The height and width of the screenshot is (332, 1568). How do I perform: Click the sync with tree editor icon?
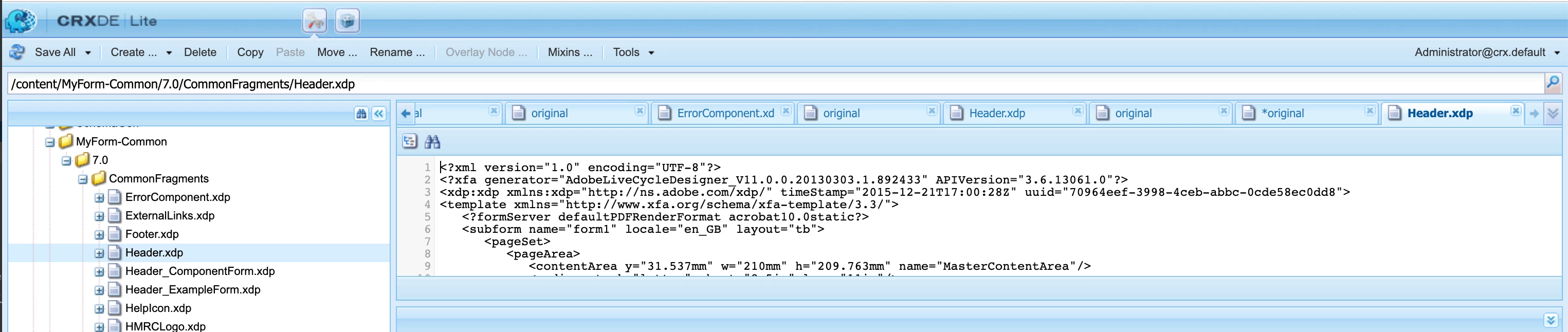410,142
